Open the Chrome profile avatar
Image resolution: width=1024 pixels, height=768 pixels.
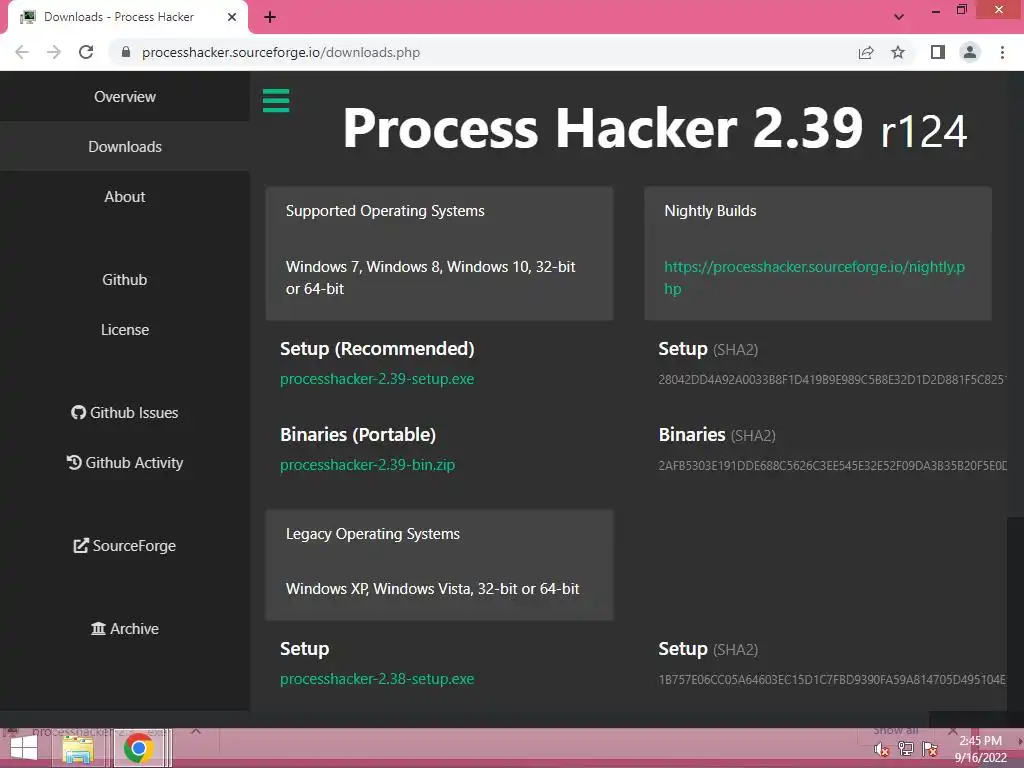[x=970, y=52]
